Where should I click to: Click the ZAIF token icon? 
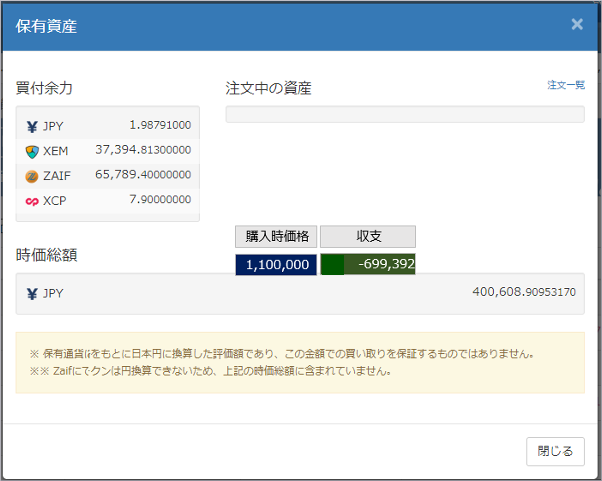(x=32, y=177)
